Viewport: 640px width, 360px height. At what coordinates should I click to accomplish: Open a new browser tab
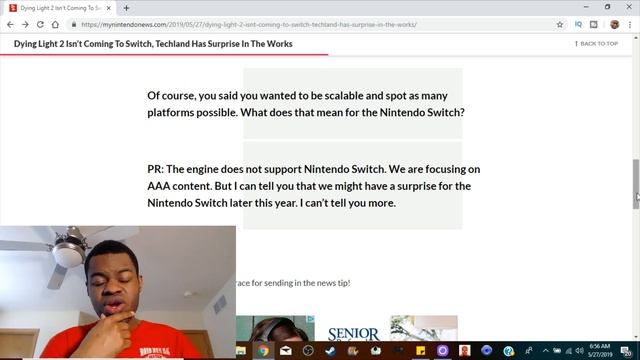(x=126, y=8)
